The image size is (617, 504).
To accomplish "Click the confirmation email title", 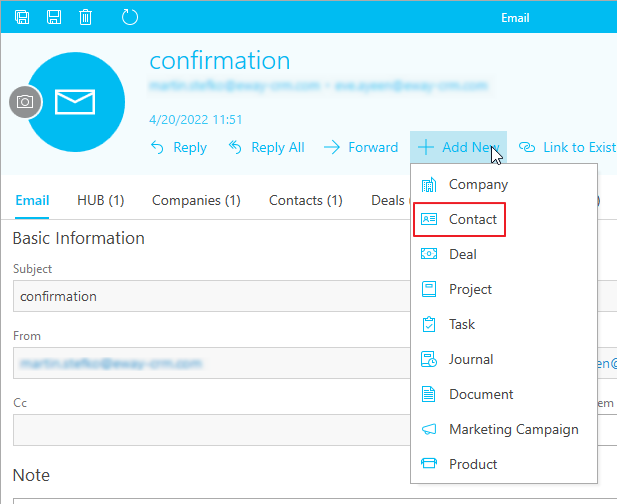I will [220, 61].
